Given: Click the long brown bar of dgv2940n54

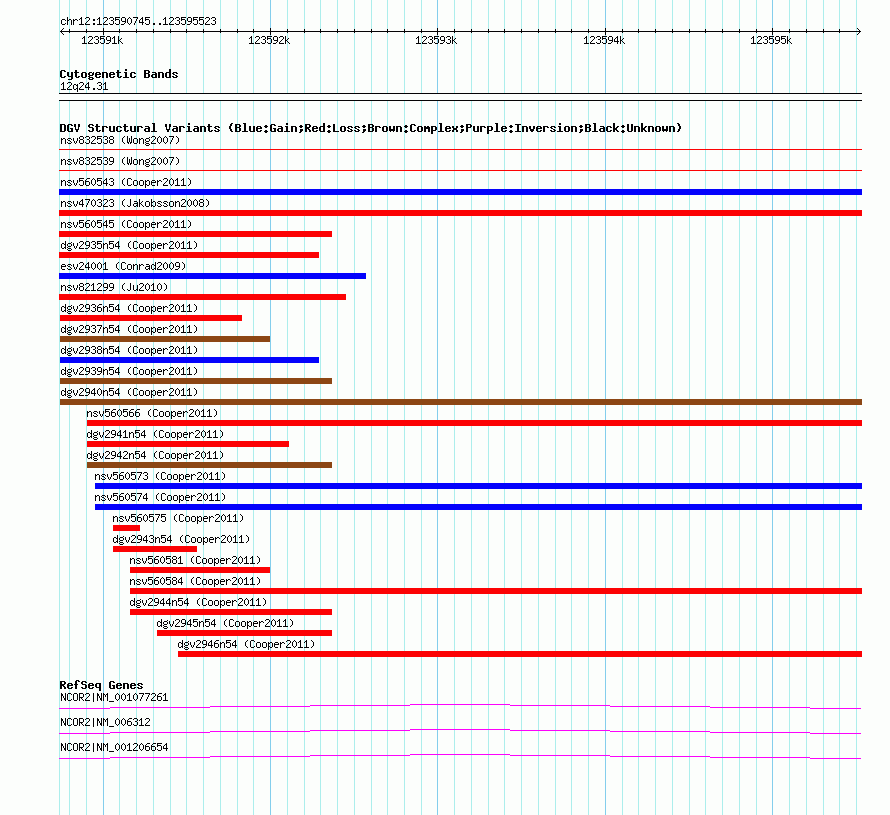Looking at the screenshot, I should point(460,402).
